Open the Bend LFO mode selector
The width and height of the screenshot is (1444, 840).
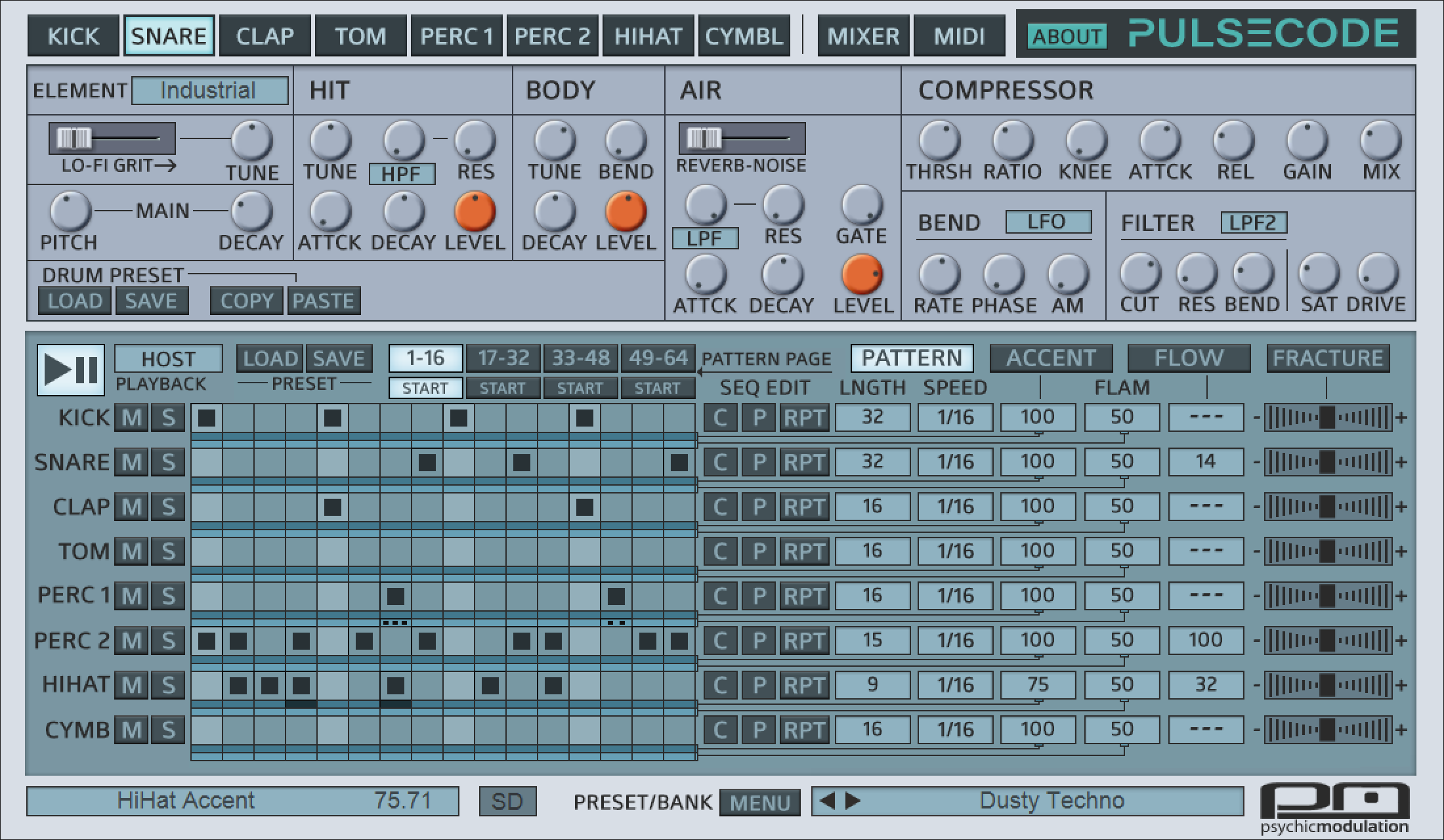(x=1048, y=222)
